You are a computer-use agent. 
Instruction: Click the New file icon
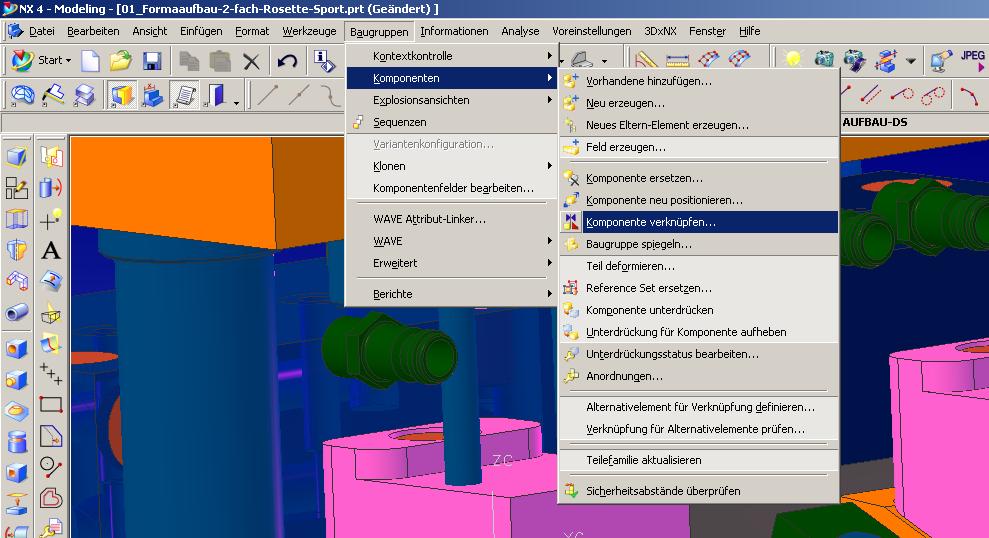point(90,61)
